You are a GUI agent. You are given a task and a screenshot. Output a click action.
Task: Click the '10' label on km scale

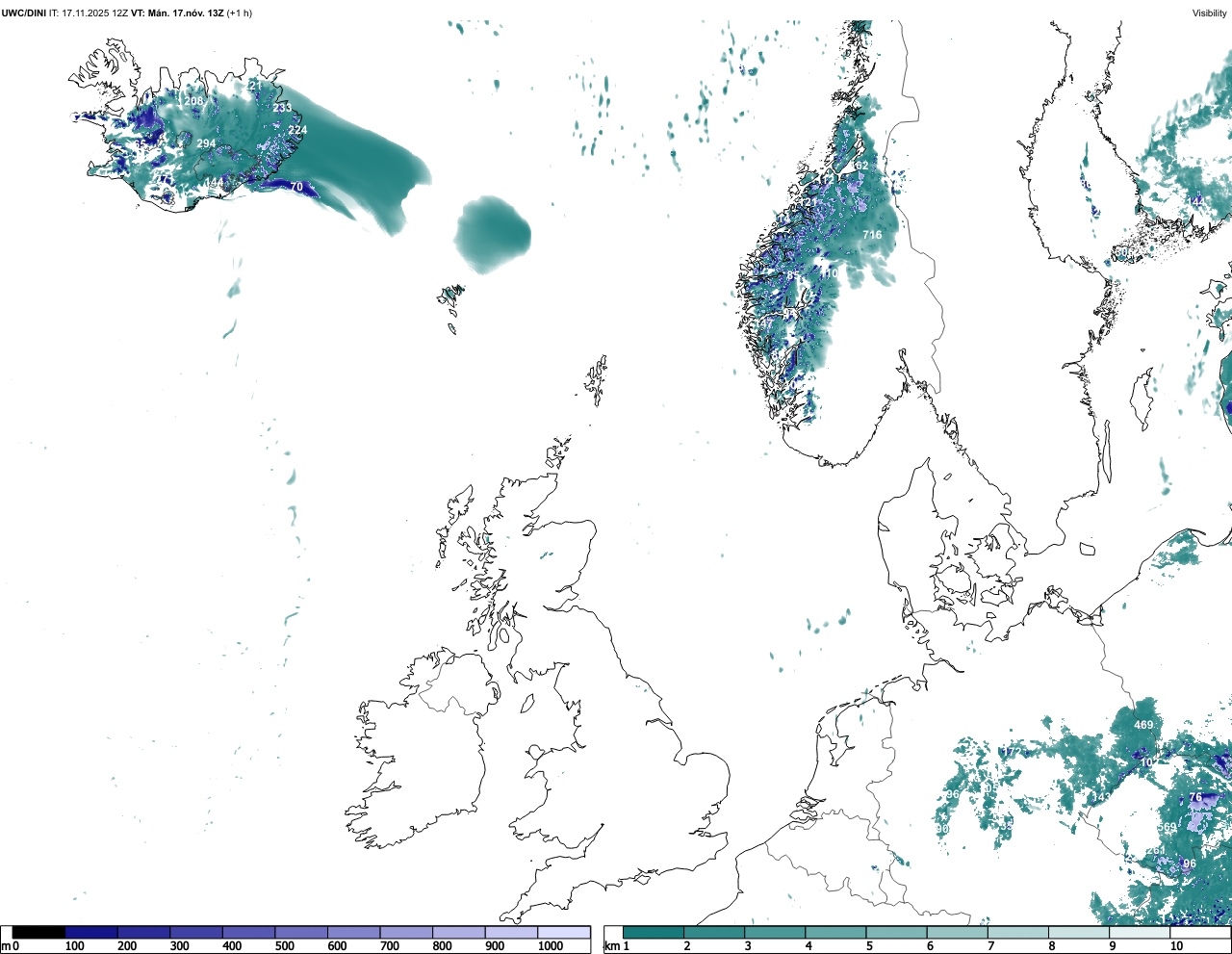tap(1176, 946)
